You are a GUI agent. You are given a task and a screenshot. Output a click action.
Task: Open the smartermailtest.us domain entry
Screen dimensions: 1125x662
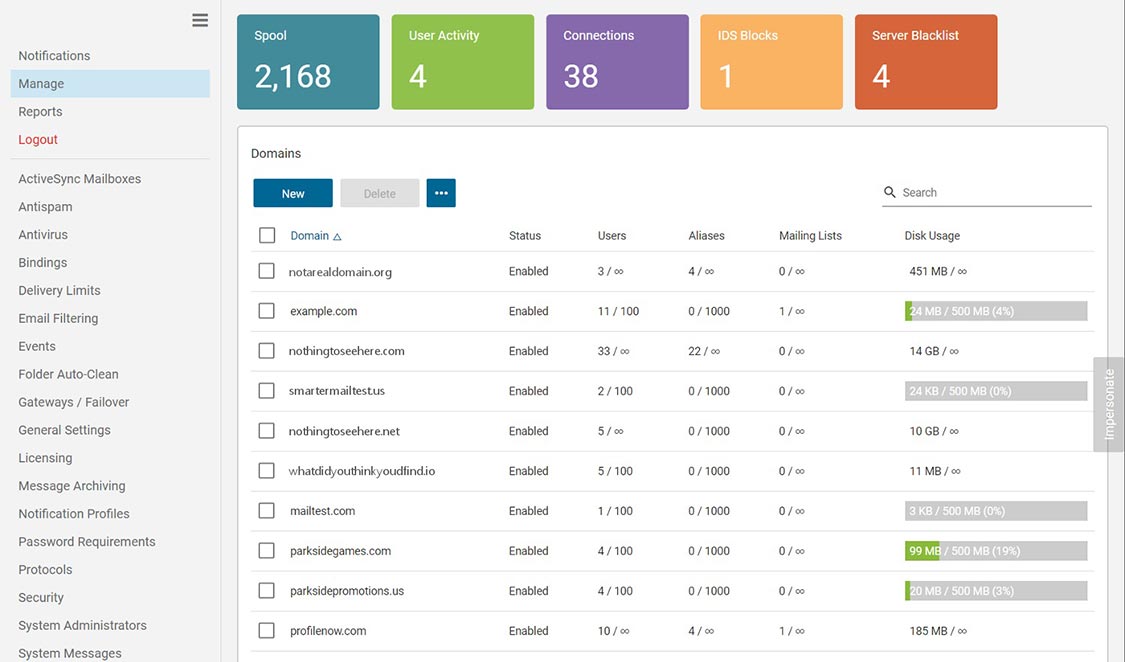click(336, 391)
